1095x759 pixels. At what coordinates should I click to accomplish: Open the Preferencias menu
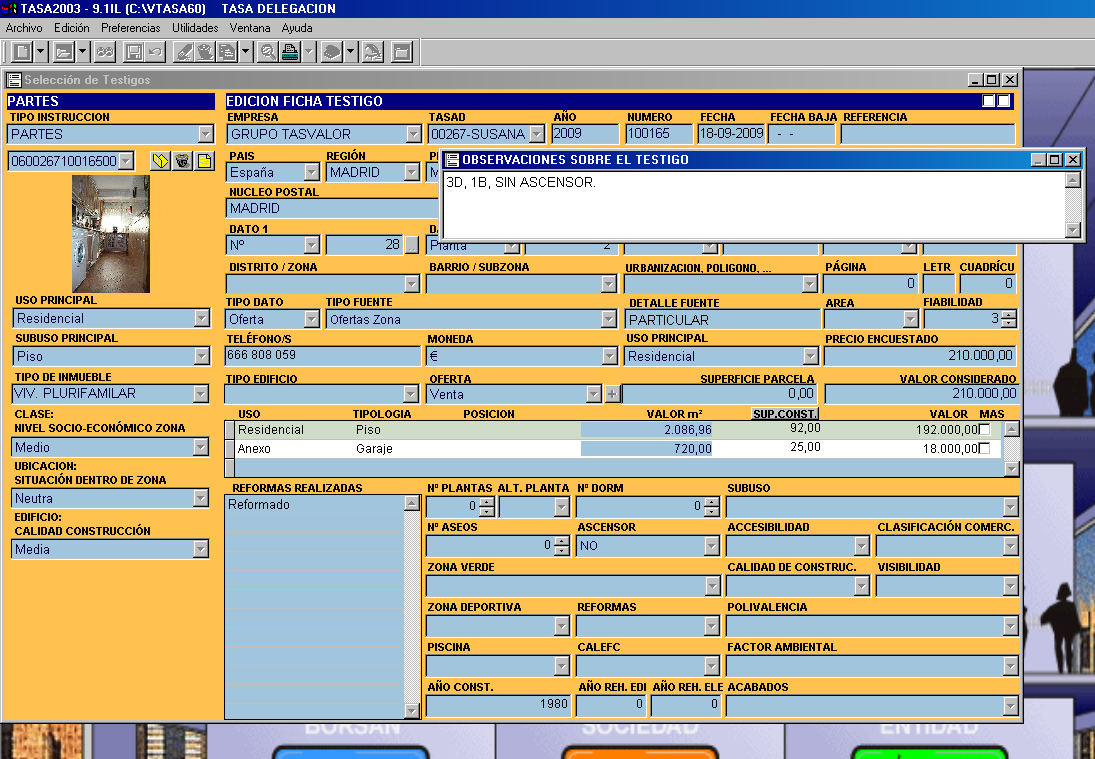pyautogui.click(x=130, y=28)
